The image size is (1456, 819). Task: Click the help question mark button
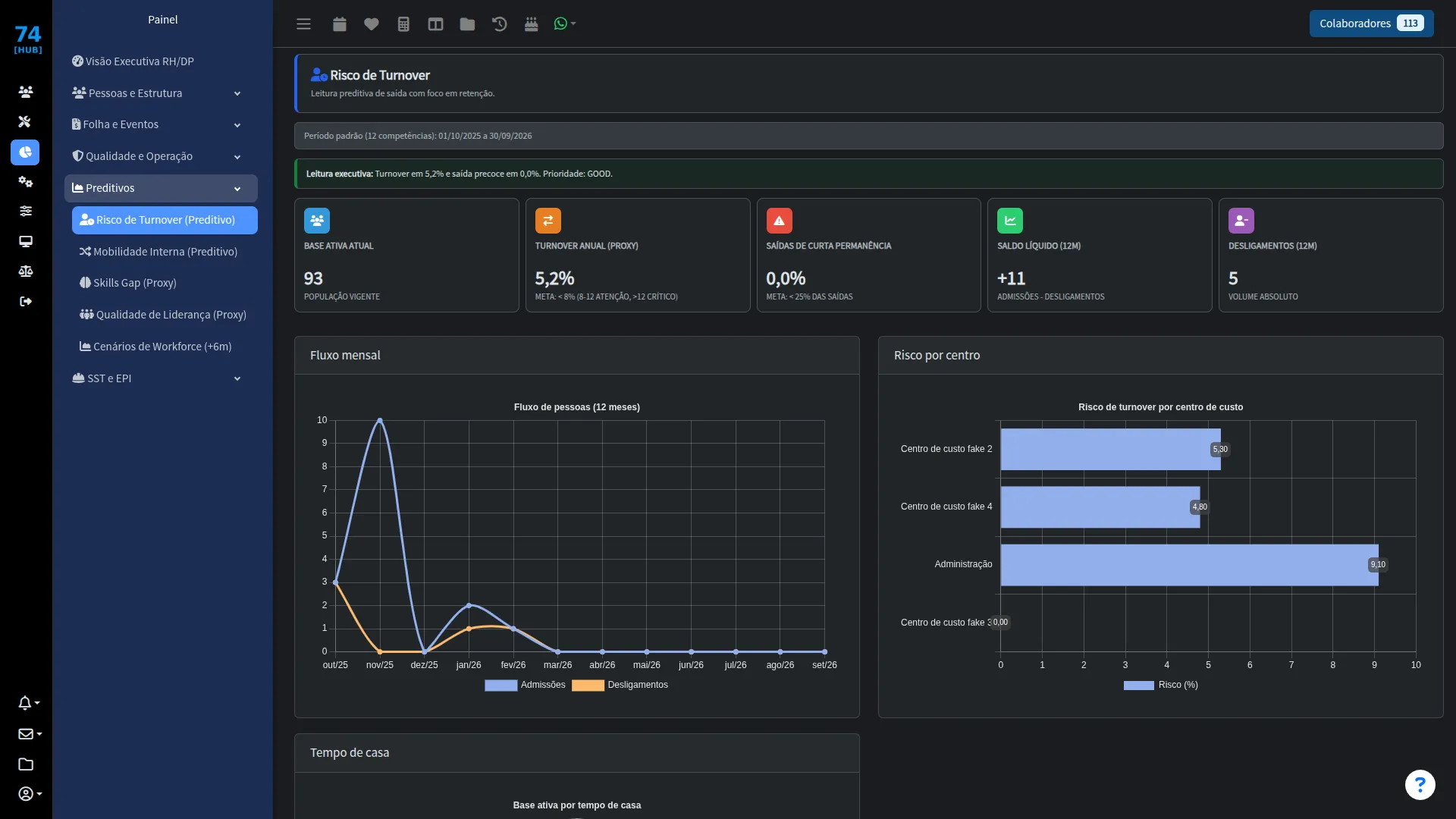(1420, 785)
